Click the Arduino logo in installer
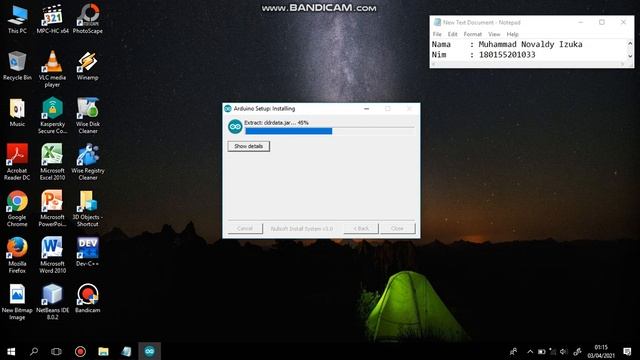Viewport: 640px width, 360px height. click(235, 127)
